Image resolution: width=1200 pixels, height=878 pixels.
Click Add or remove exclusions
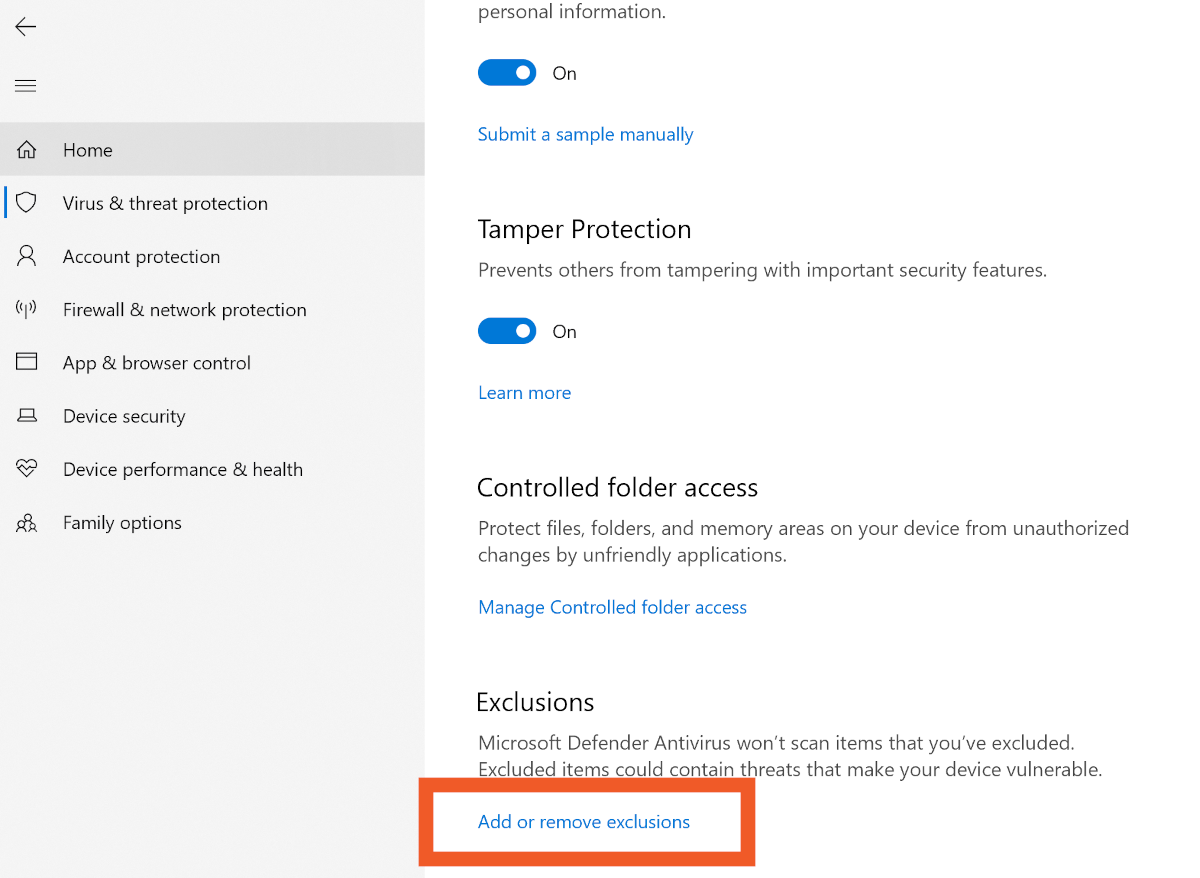coord(584,822)
